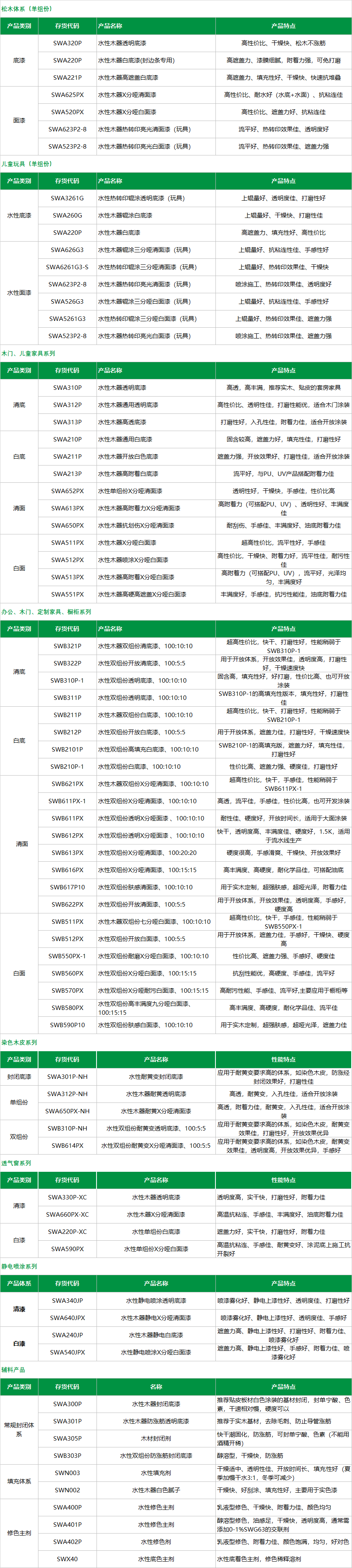Screen dimensions: 352x1568
Task: Click the code SWB590P10
Action: [x=67, y=1025]
